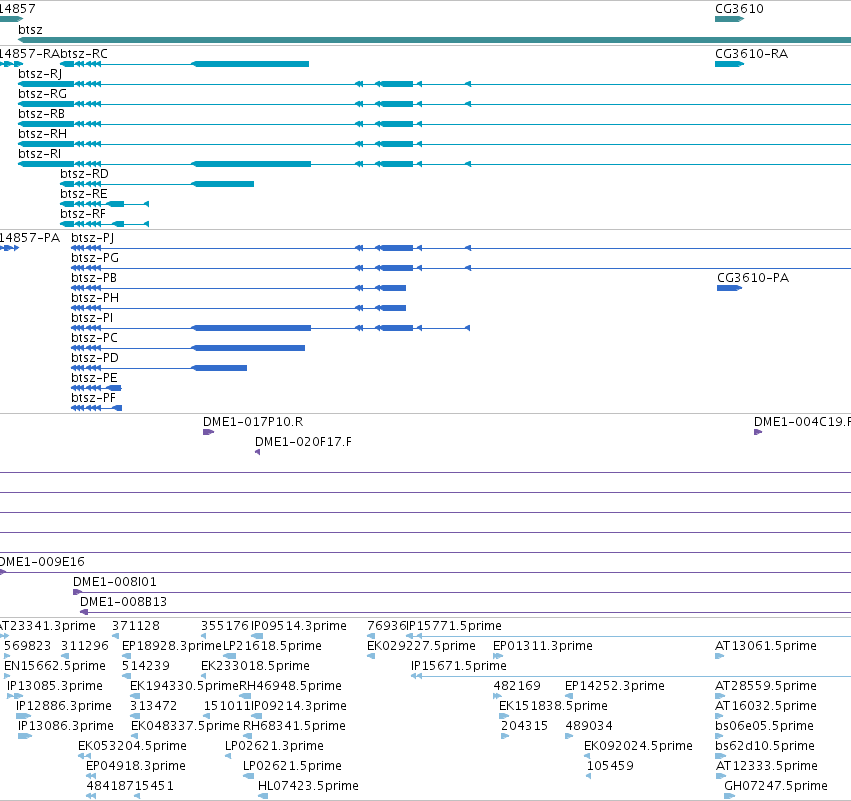This screenshot has height=801, width=851.
Task: Click the btsz-RF transcript label
Action: tap(83, 214)
